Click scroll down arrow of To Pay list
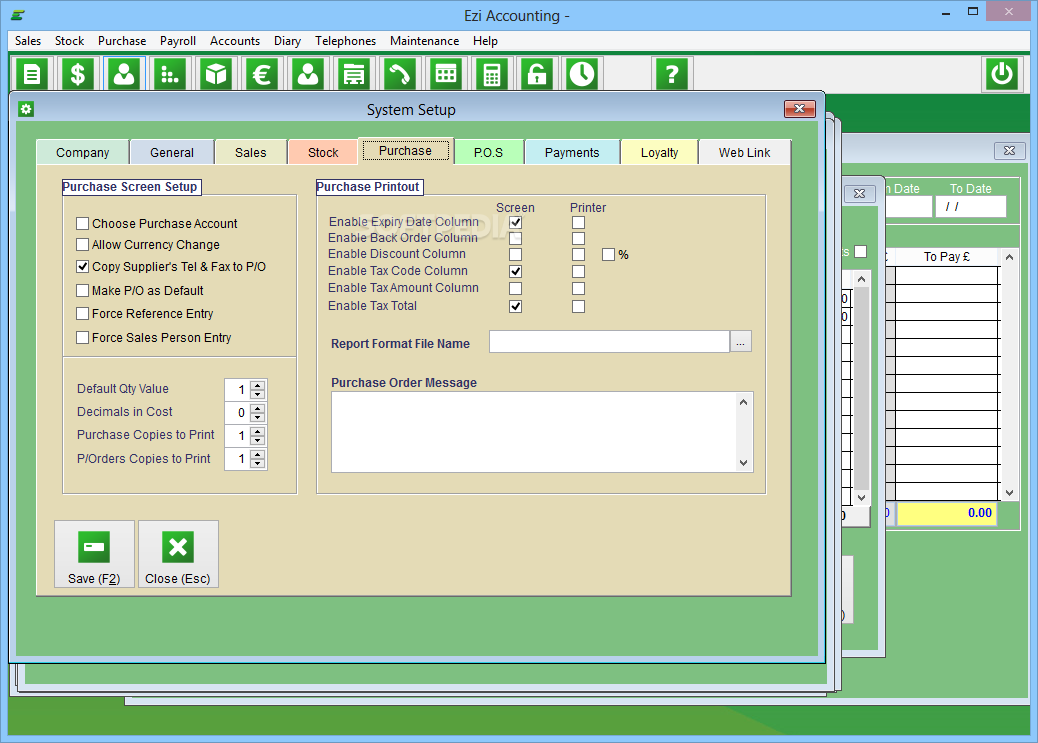This screenshot has height=743, width=1038. [1009, 493]
